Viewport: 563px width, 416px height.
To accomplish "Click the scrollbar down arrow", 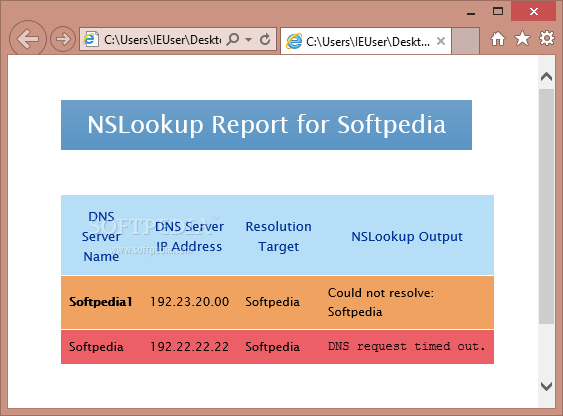I will coord(546,387).
